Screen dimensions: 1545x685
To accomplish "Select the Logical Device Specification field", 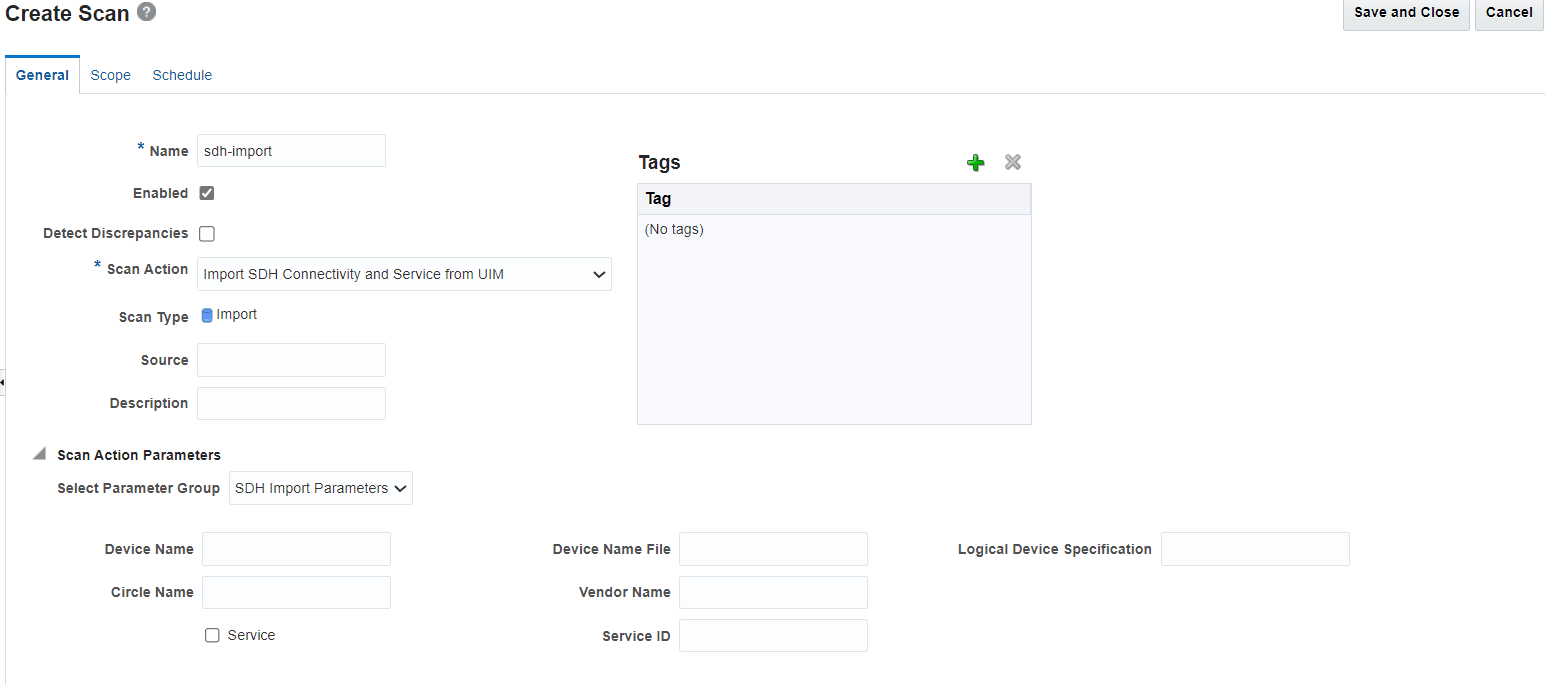I will pos(1255,549).
